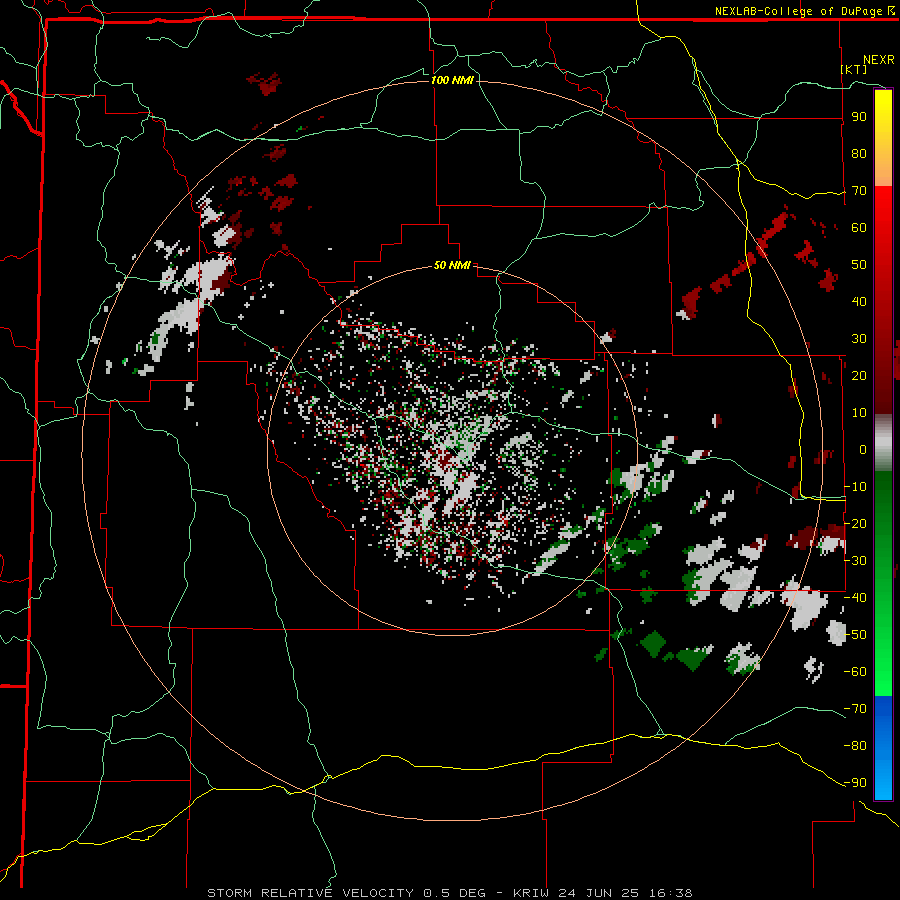Click the 80 value on the velocity scale
The width and height of the screenshot is (900, 900).
click(859, 153)
